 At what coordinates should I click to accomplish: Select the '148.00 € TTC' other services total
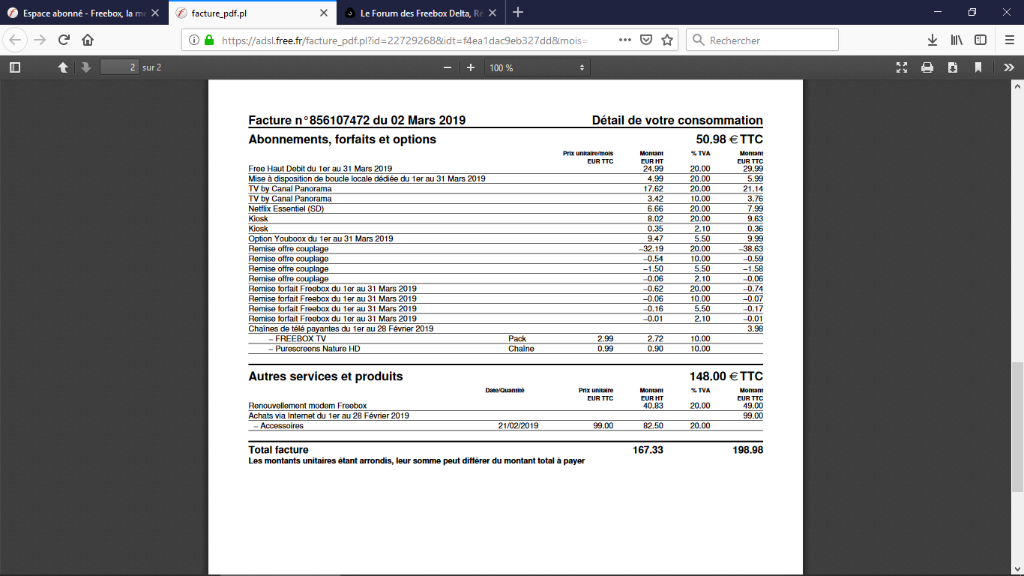point(726,376)
